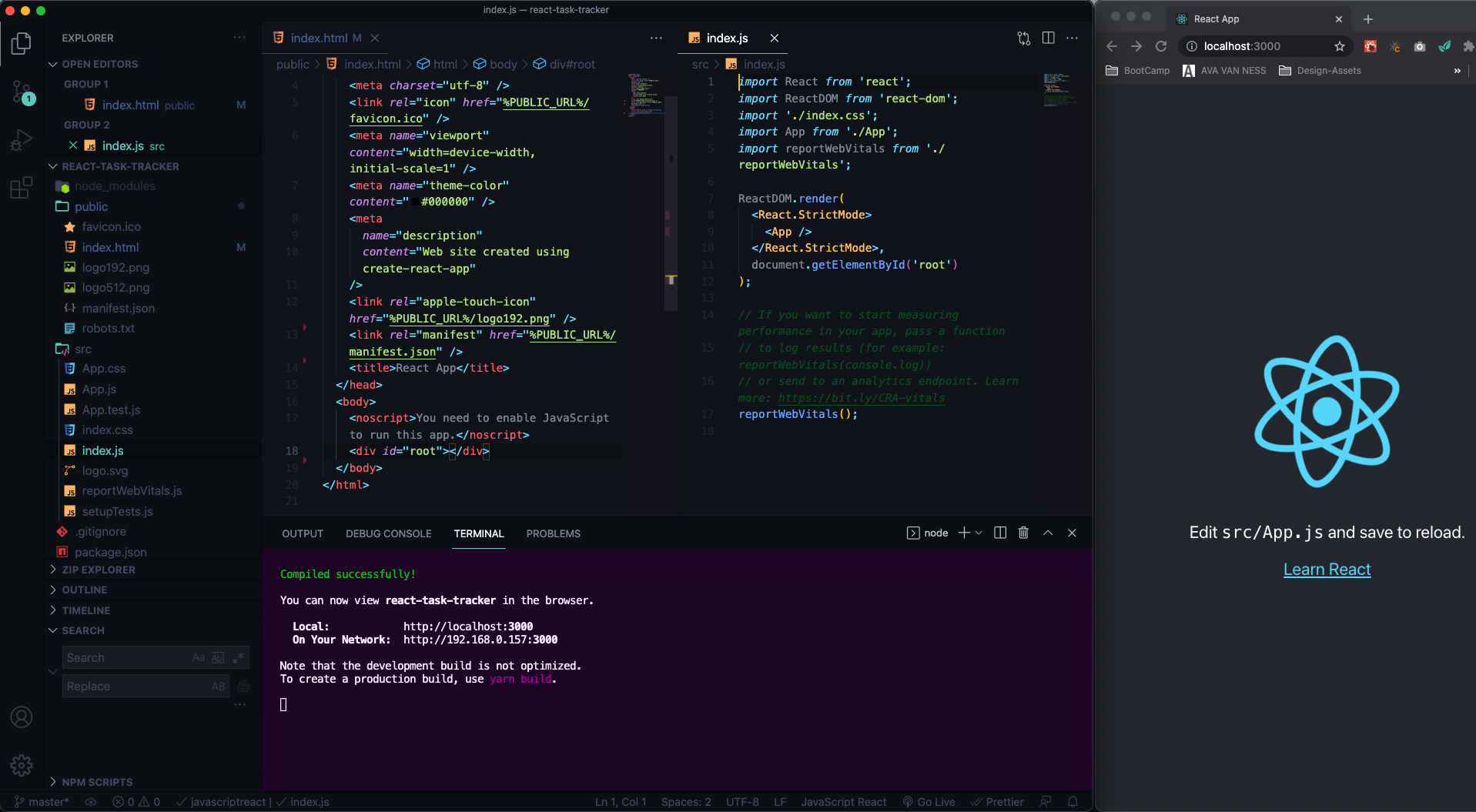Kill terminal with the trash icon
Viewport: 1476px width, 812px height.
[x=1023, y=533]
